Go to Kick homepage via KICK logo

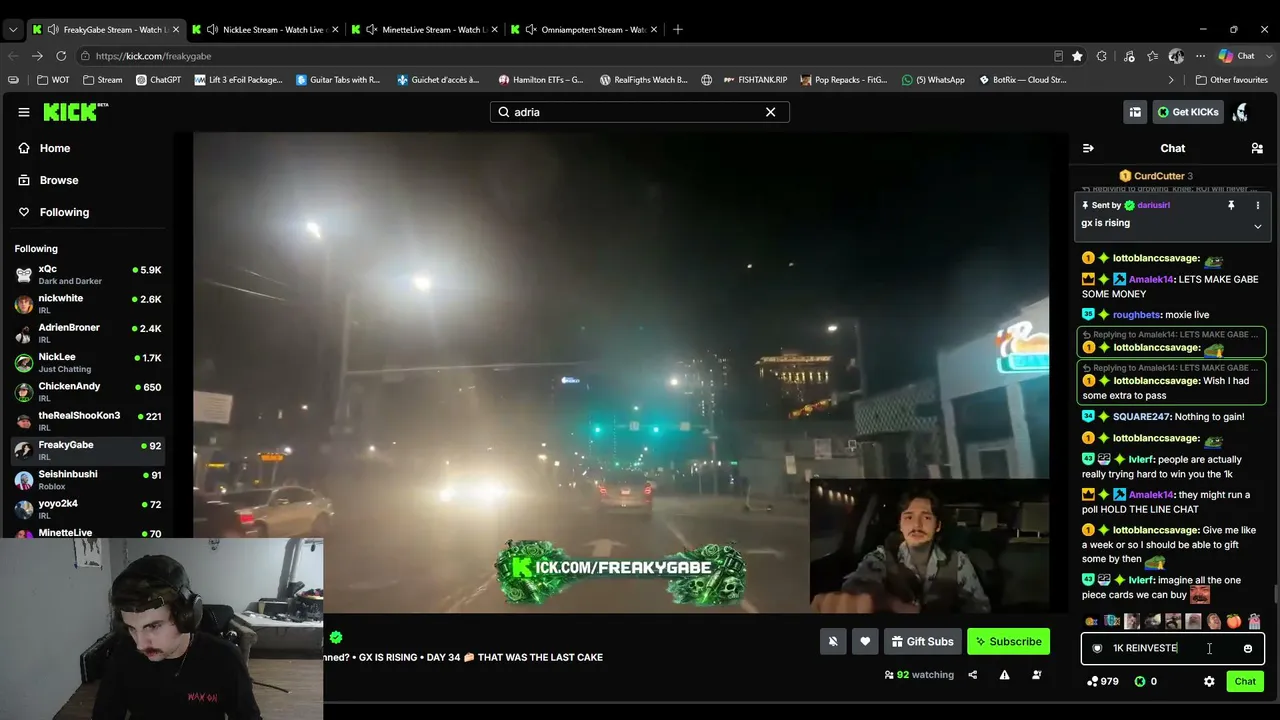tap(76, 112)
